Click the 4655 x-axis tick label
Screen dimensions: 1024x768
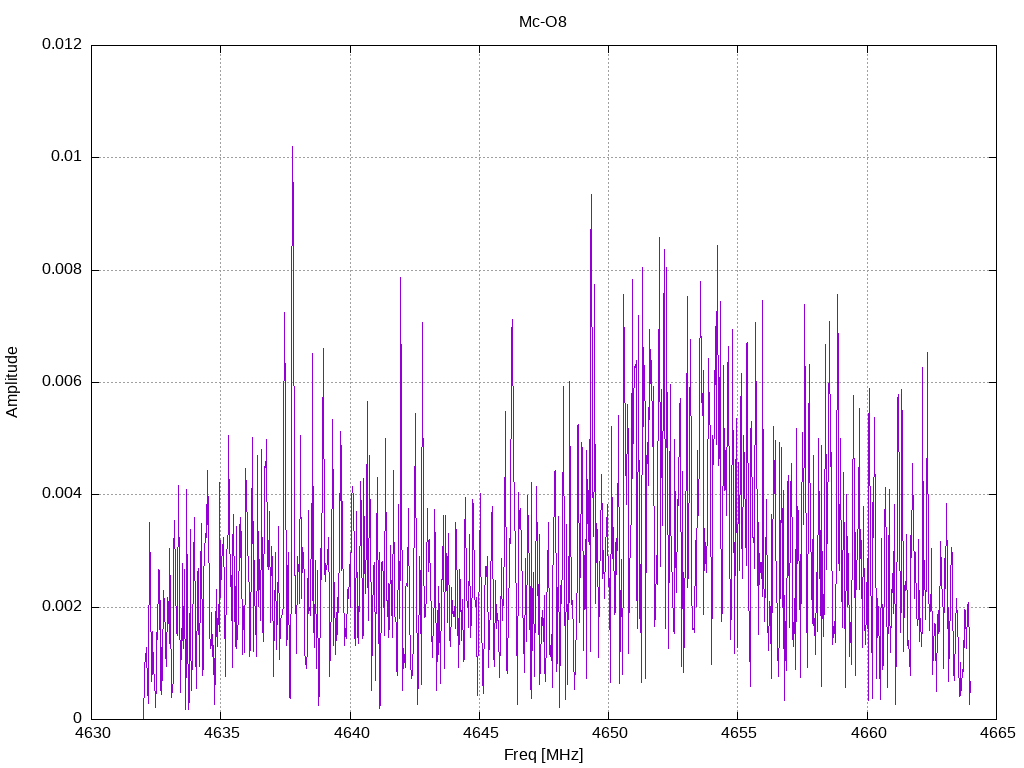pos(739,733)
